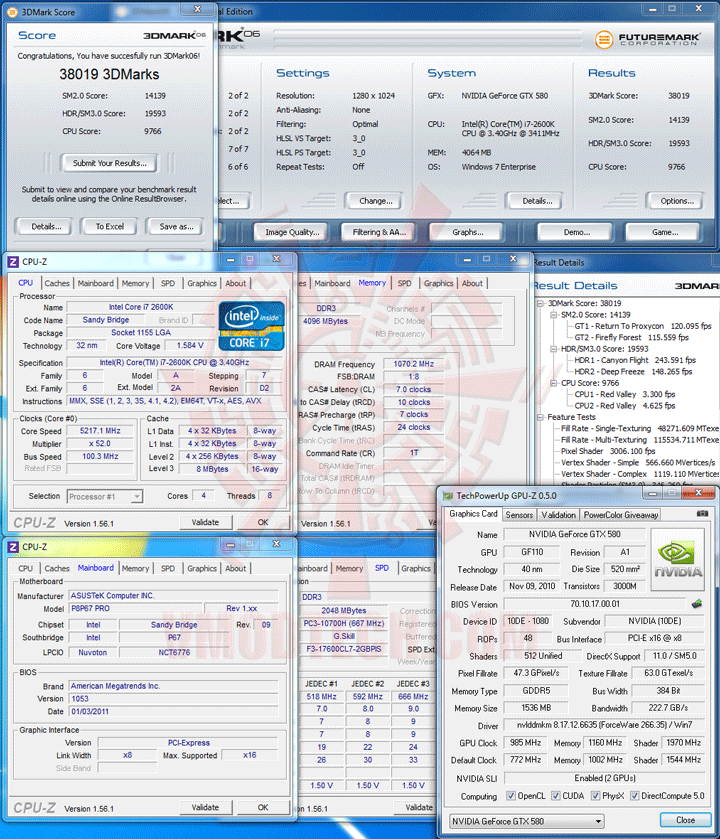
Task: Open the Sensors tab in GPU-Z
Action: click(x=519, y=515)
